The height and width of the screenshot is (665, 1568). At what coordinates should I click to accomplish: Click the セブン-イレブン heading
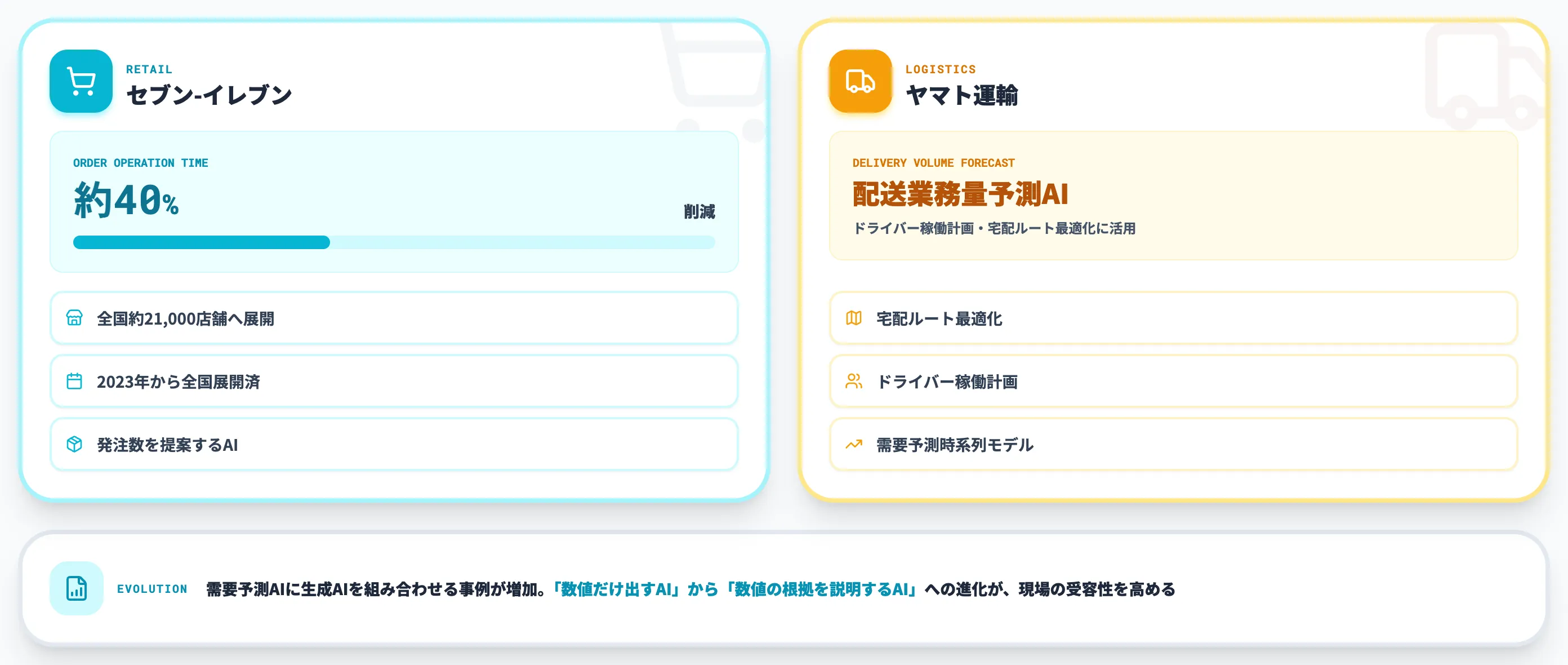209,95
